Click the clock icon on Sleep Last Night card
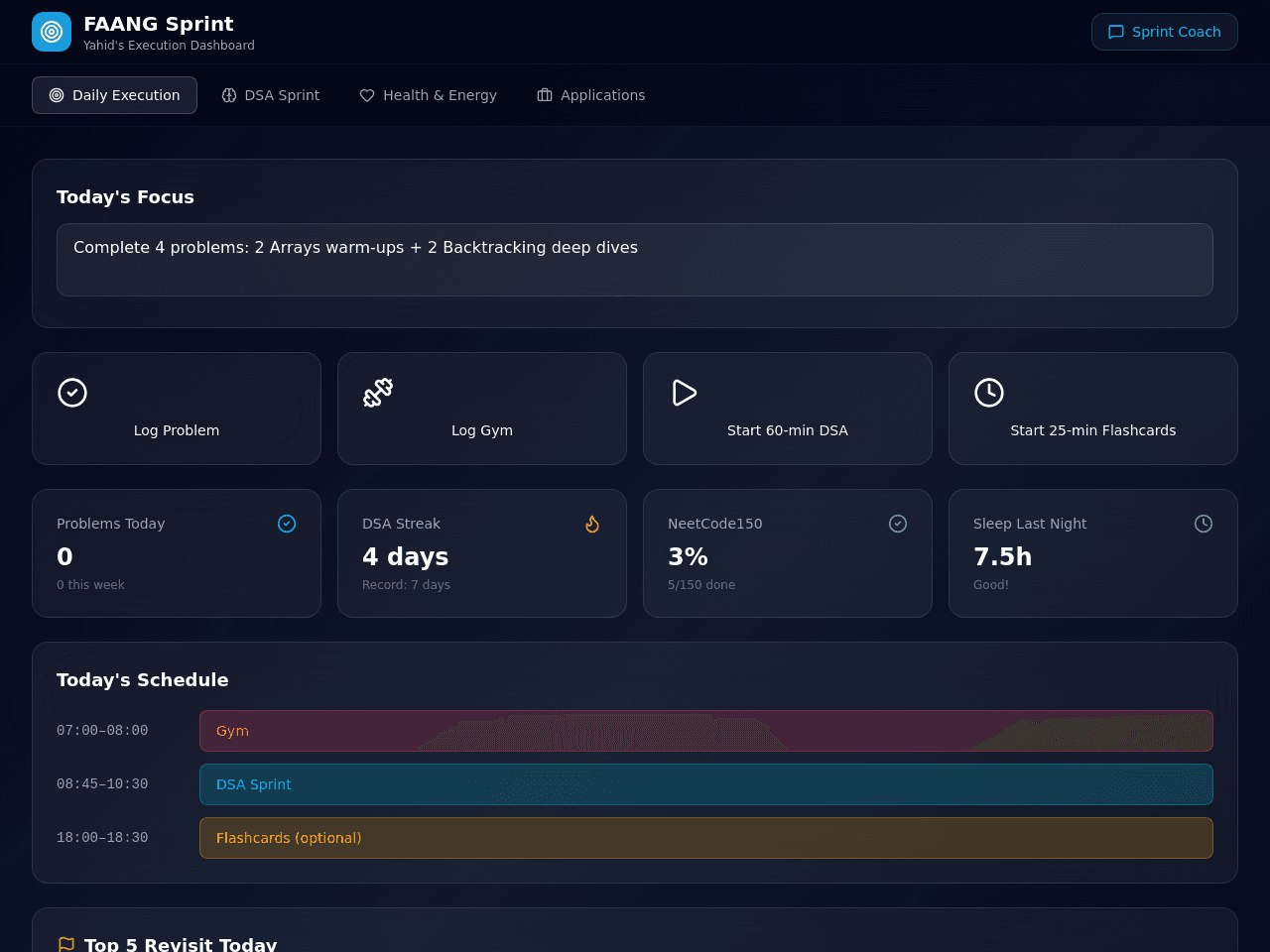1270x952 pixels. [1204, 524]
